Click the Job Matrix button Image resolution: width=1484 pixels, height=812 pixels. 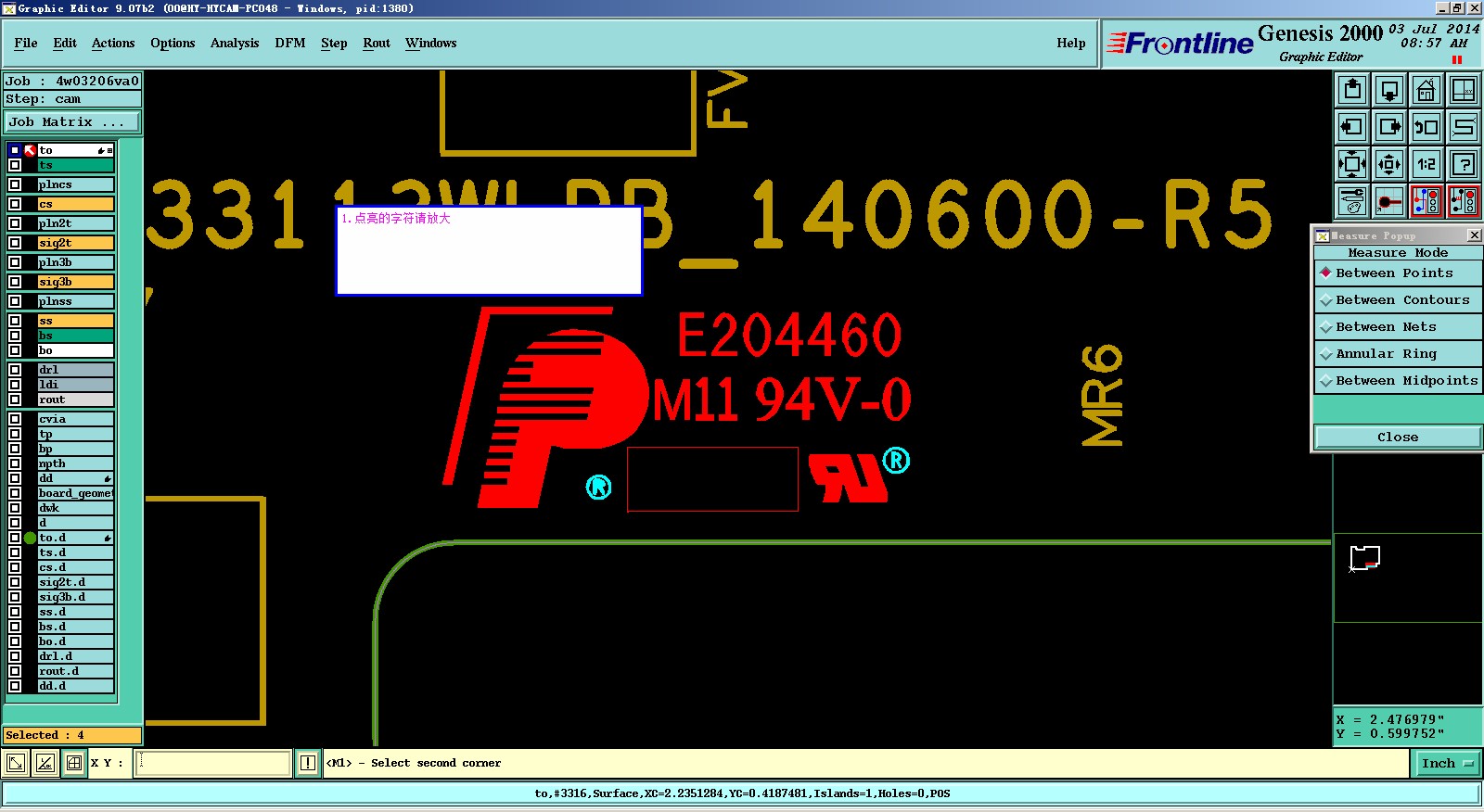[x=72, y=122]
